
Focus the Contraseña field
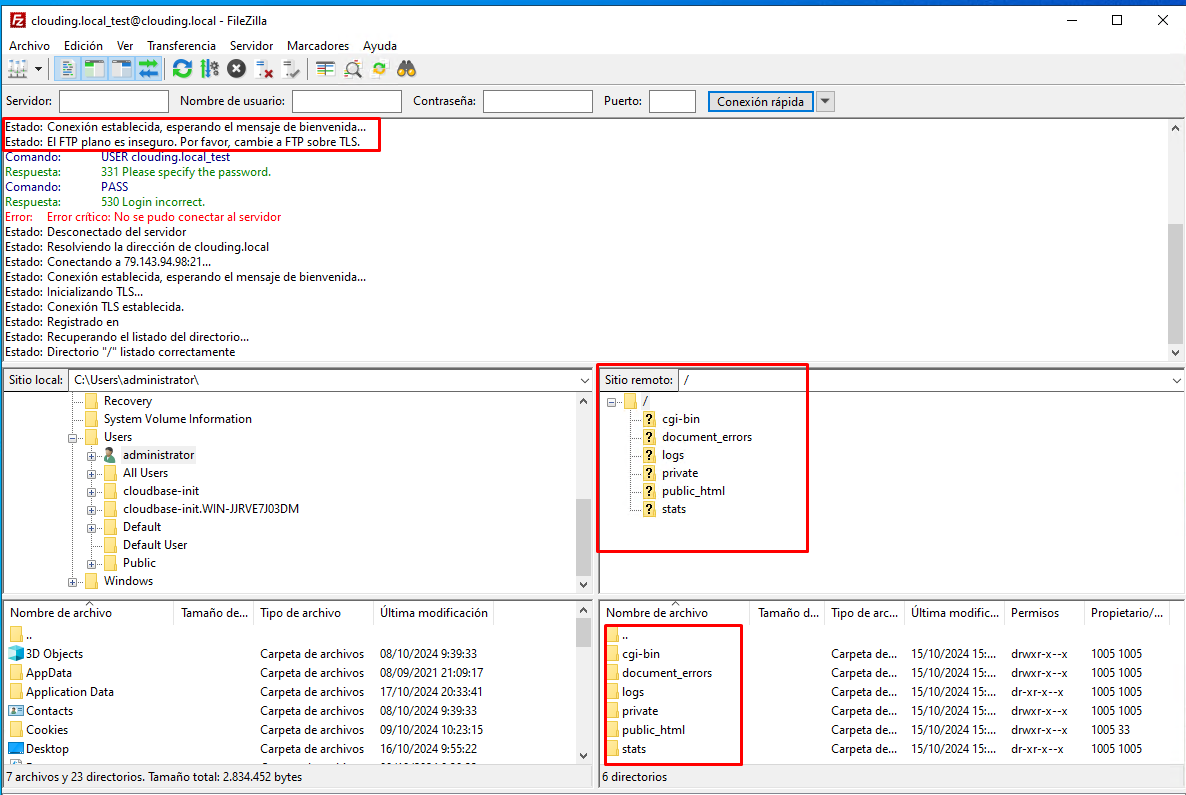tap(538, 101)
